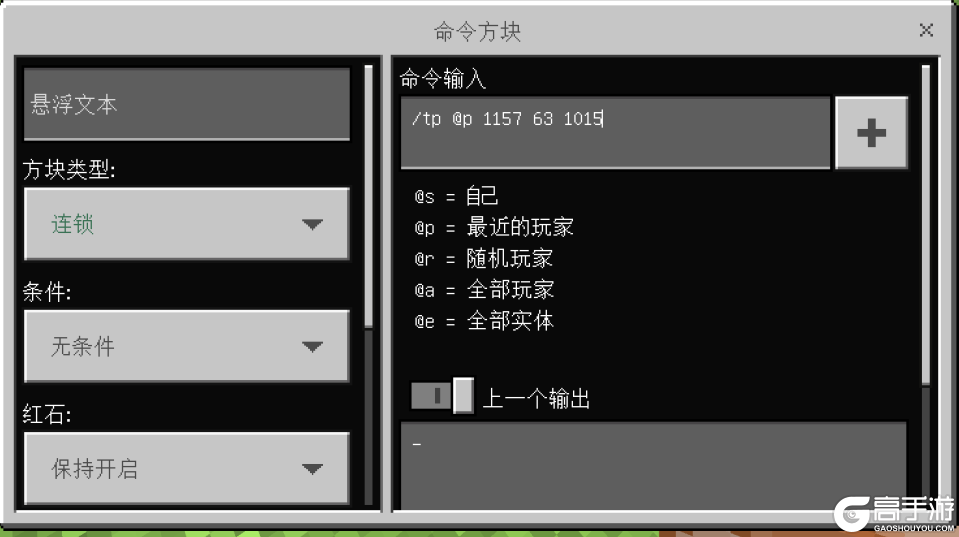
Task: Click the previous output text area
Action: [x=653, y=465]
